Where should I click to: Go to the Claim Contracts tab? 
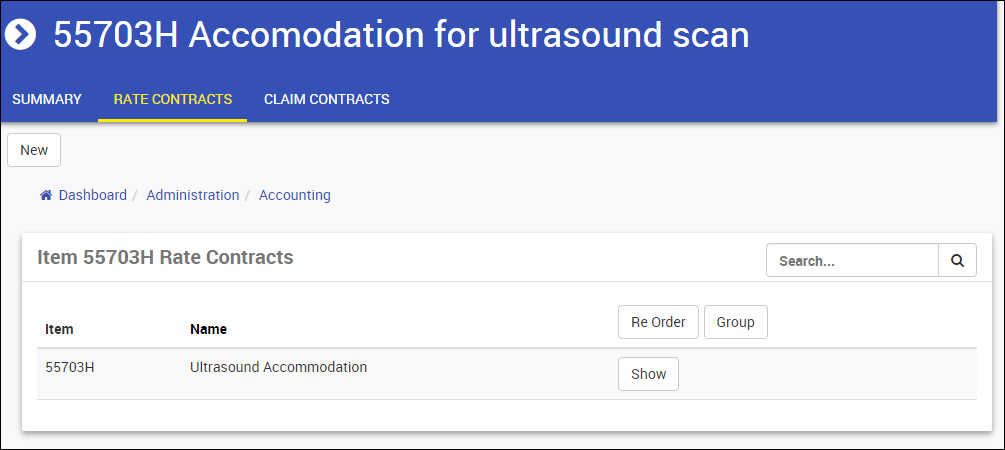[x=327, y=100]
